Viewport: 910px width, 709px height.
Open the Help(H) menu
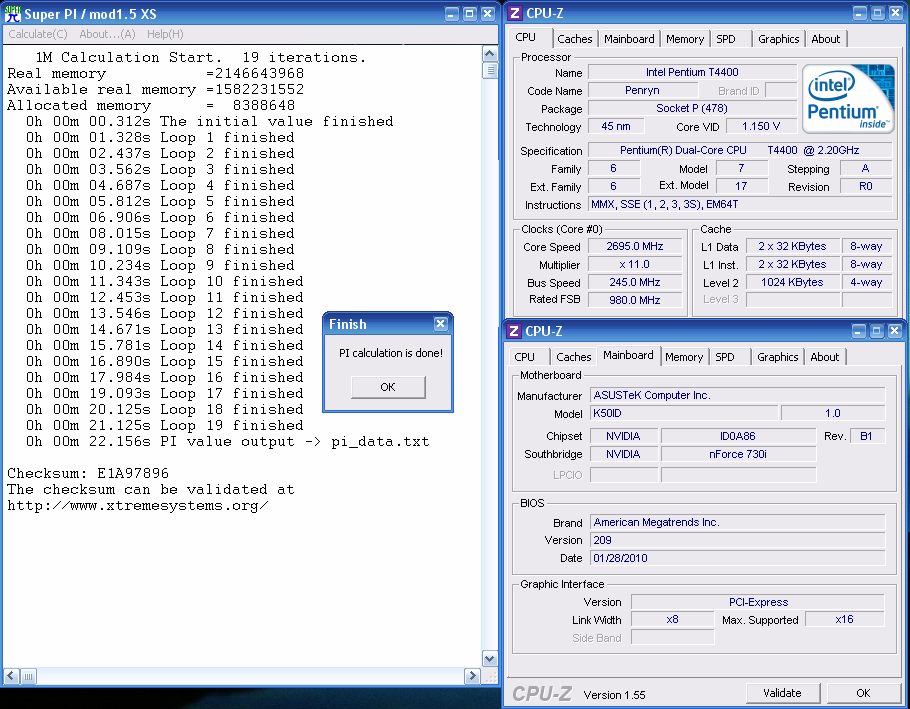click(x=165, y=34)
